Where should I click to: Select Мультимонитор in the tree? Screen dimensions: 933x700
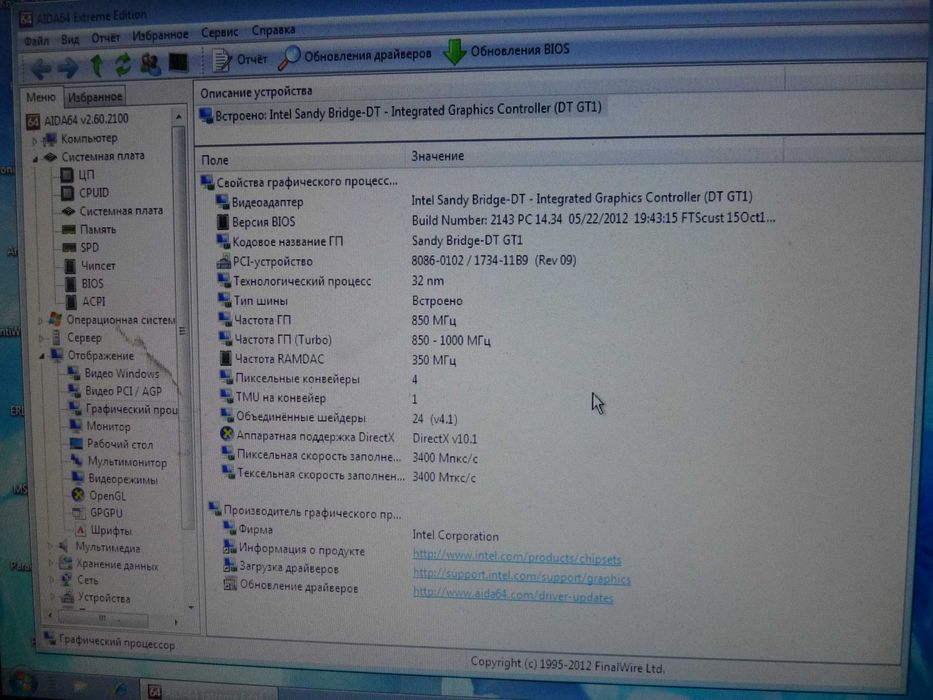pos(118,462)
